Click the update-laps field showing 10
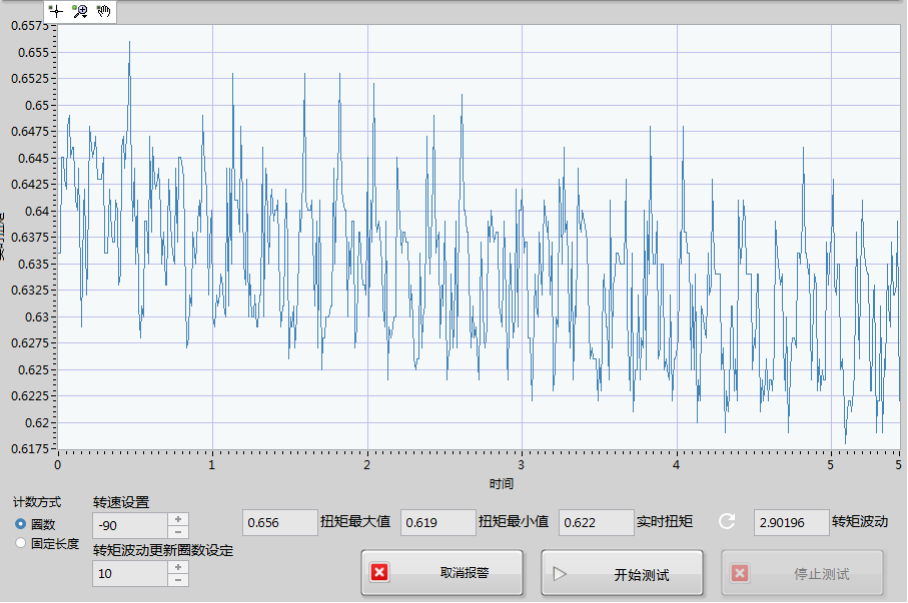The height and width of the screenshot is (603, 908). tap(130, 573)
